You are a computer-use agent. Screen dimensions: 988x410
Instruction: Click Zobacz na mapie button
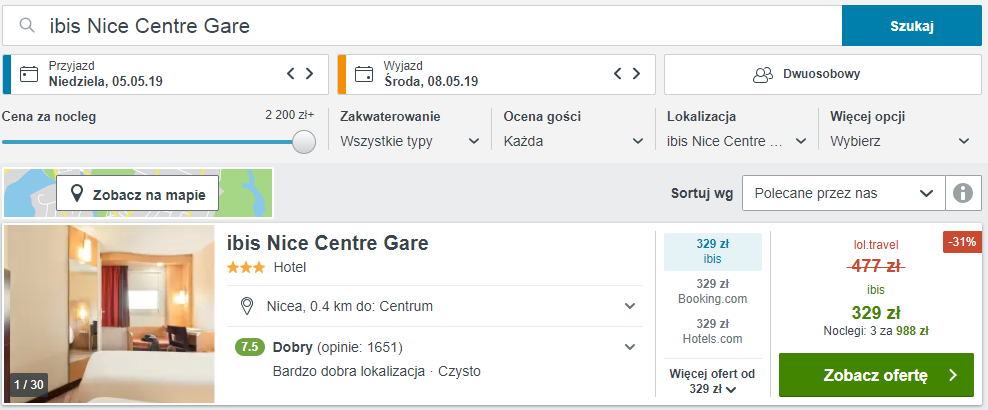(138, 193)
